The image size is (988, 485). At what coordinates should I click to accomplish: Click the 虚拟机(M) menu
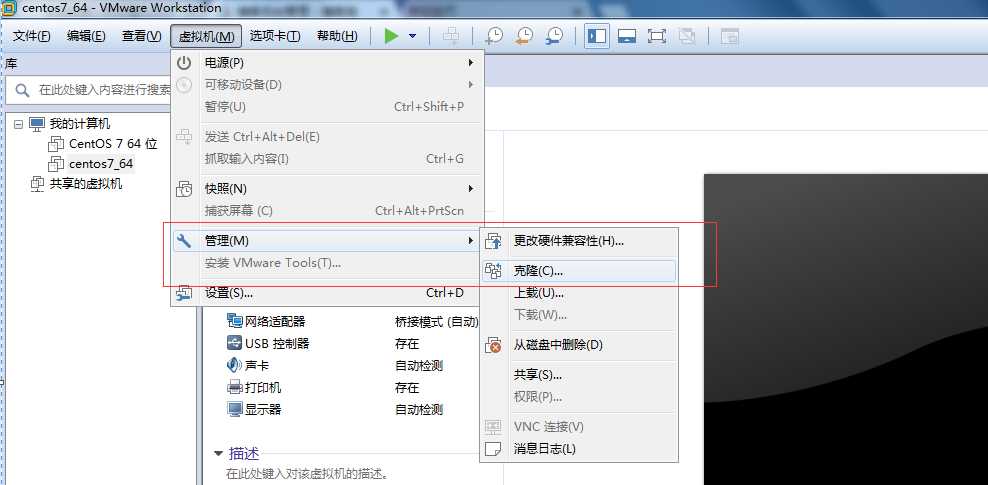click(x=206, y=36)
